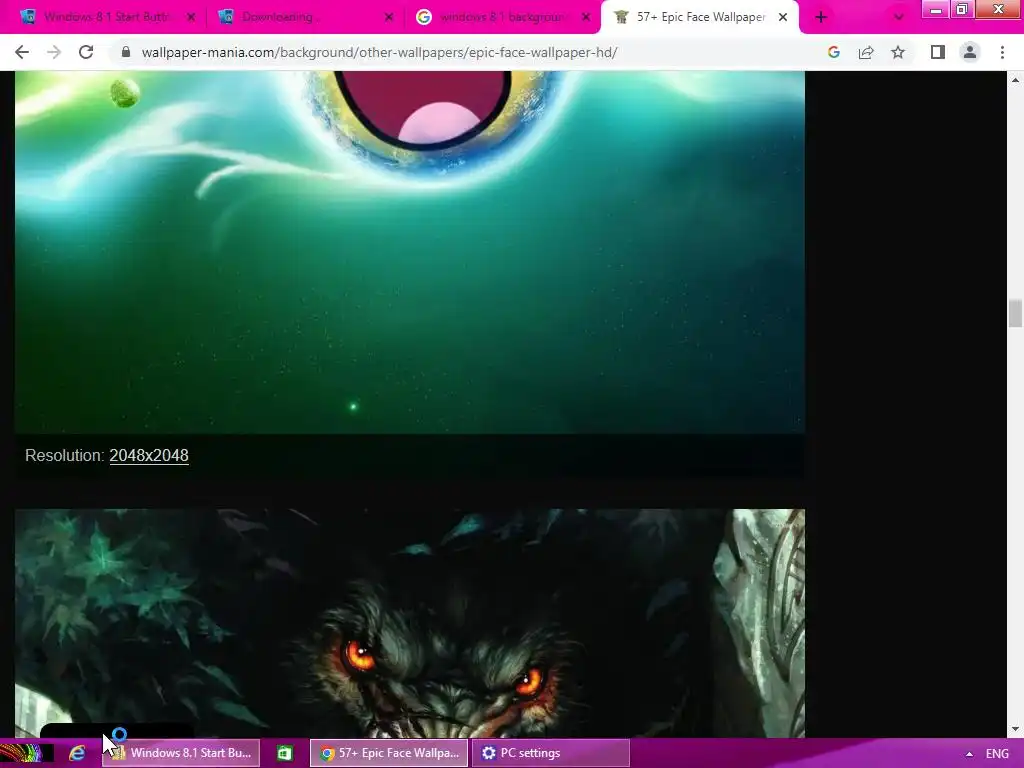Open a new tab with the plus button

tap(821, 18)
